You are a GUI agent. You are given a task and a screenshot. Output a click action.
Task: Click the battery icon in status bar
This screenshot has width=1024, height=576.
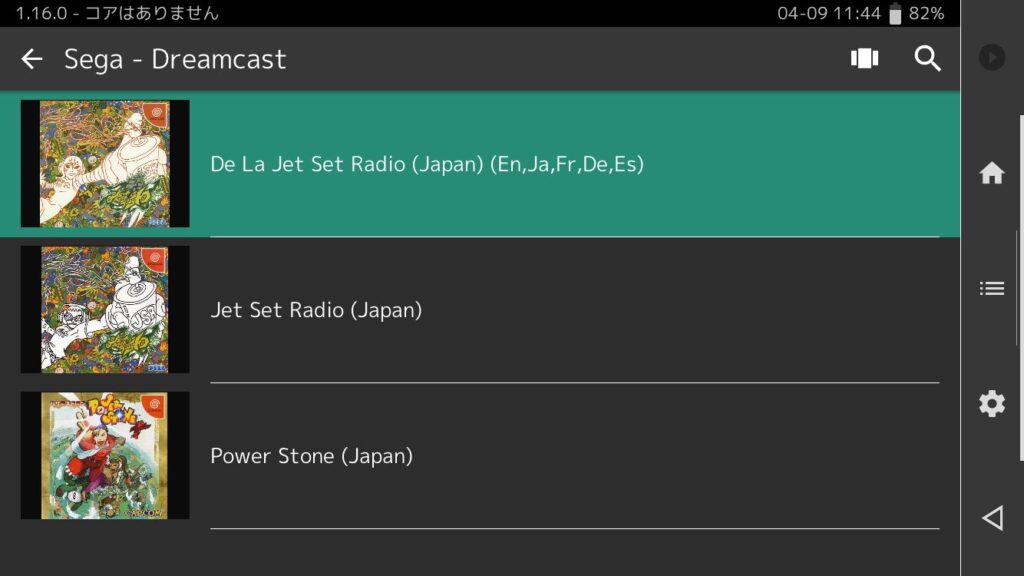(895, 13)
